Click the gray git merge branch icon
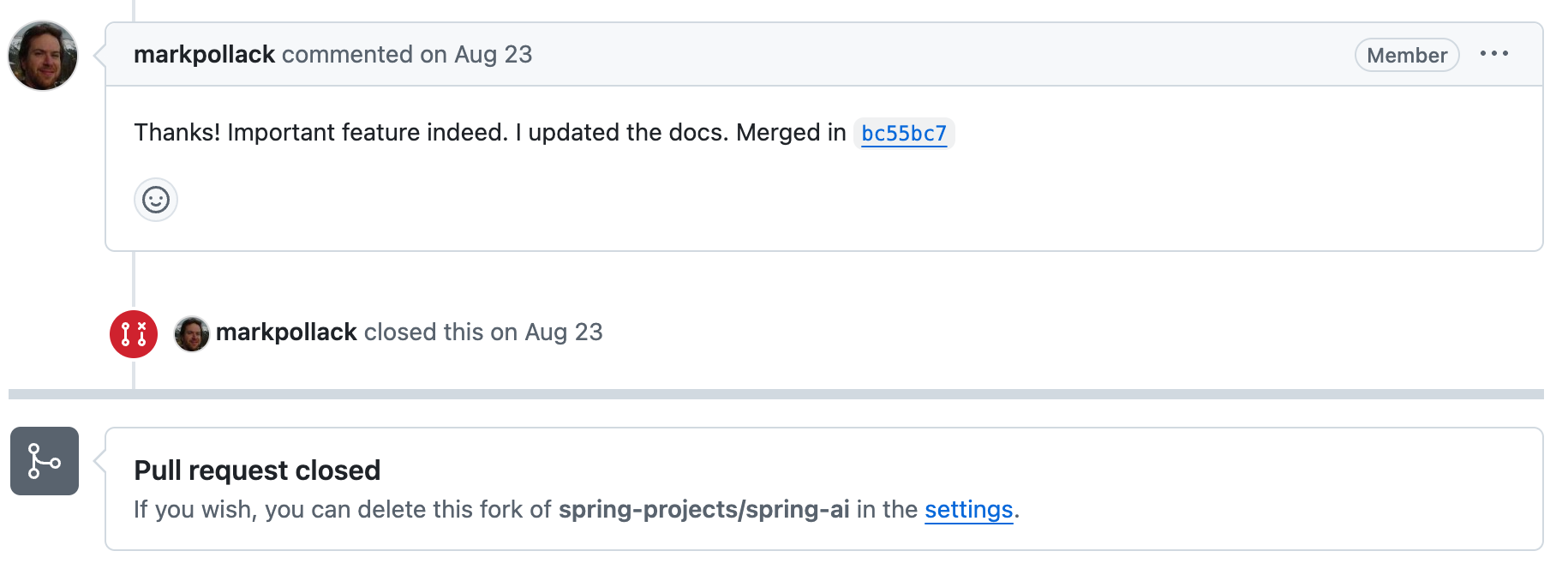This screenshot has width=1568, height=569. 45,461
